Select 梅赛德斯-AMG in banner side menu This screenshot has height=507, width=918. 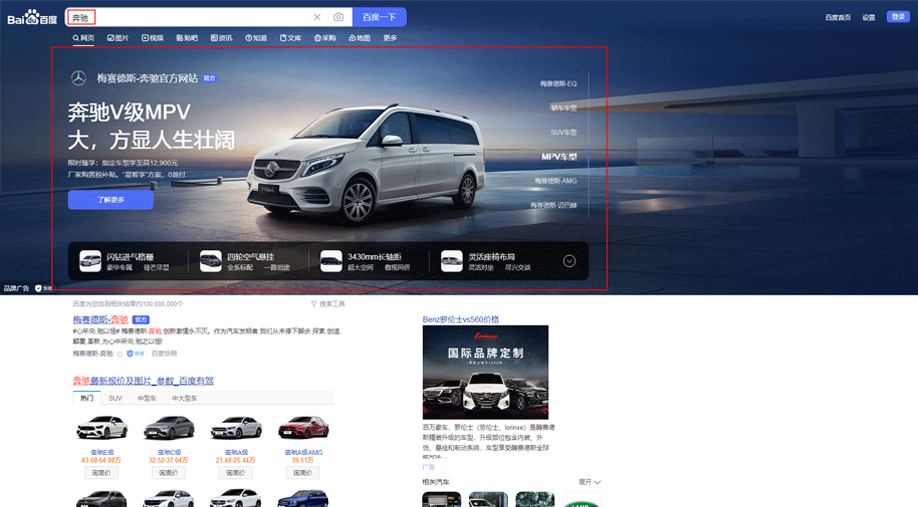(x=556, y=181)
